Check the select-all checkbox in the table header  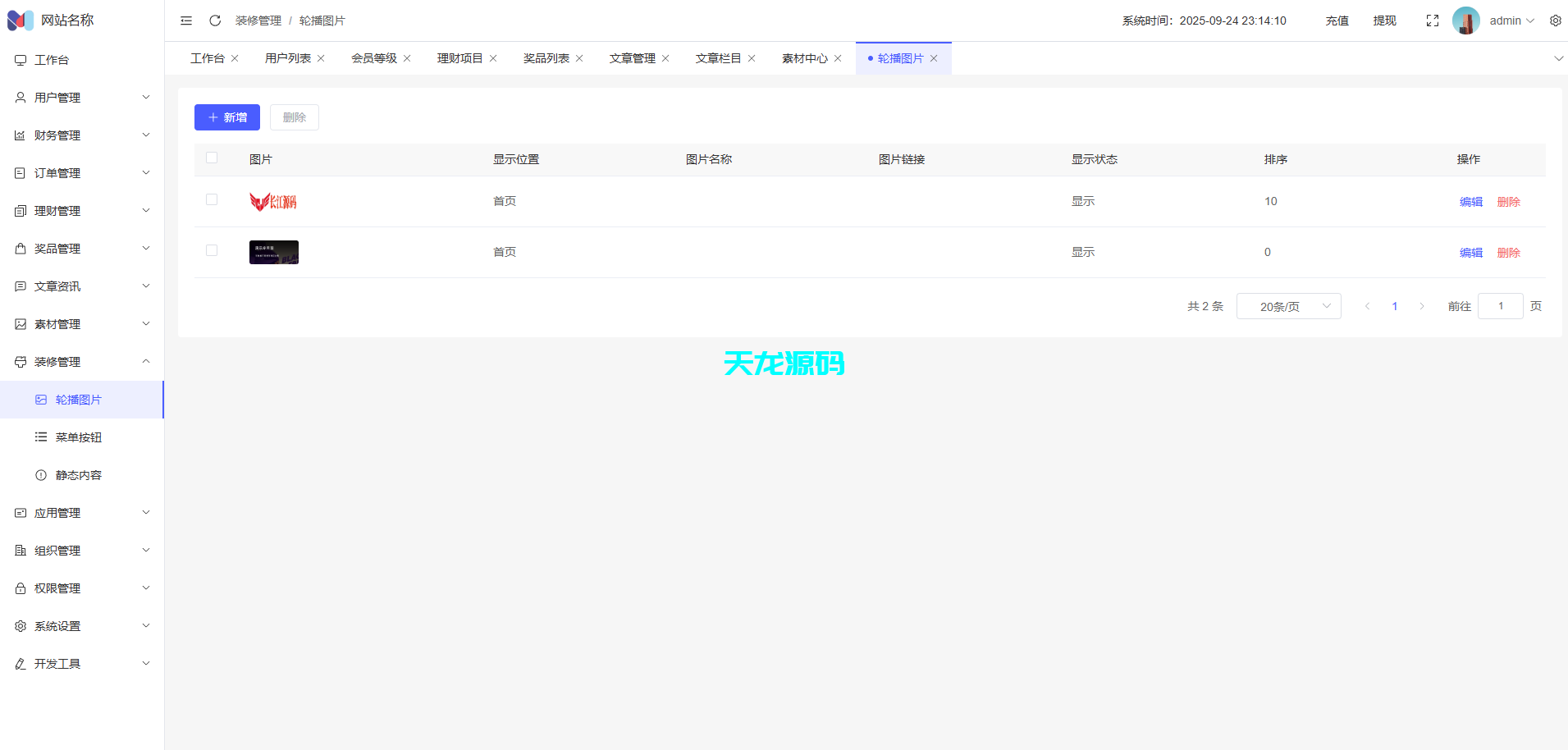(x=212, y=158)
